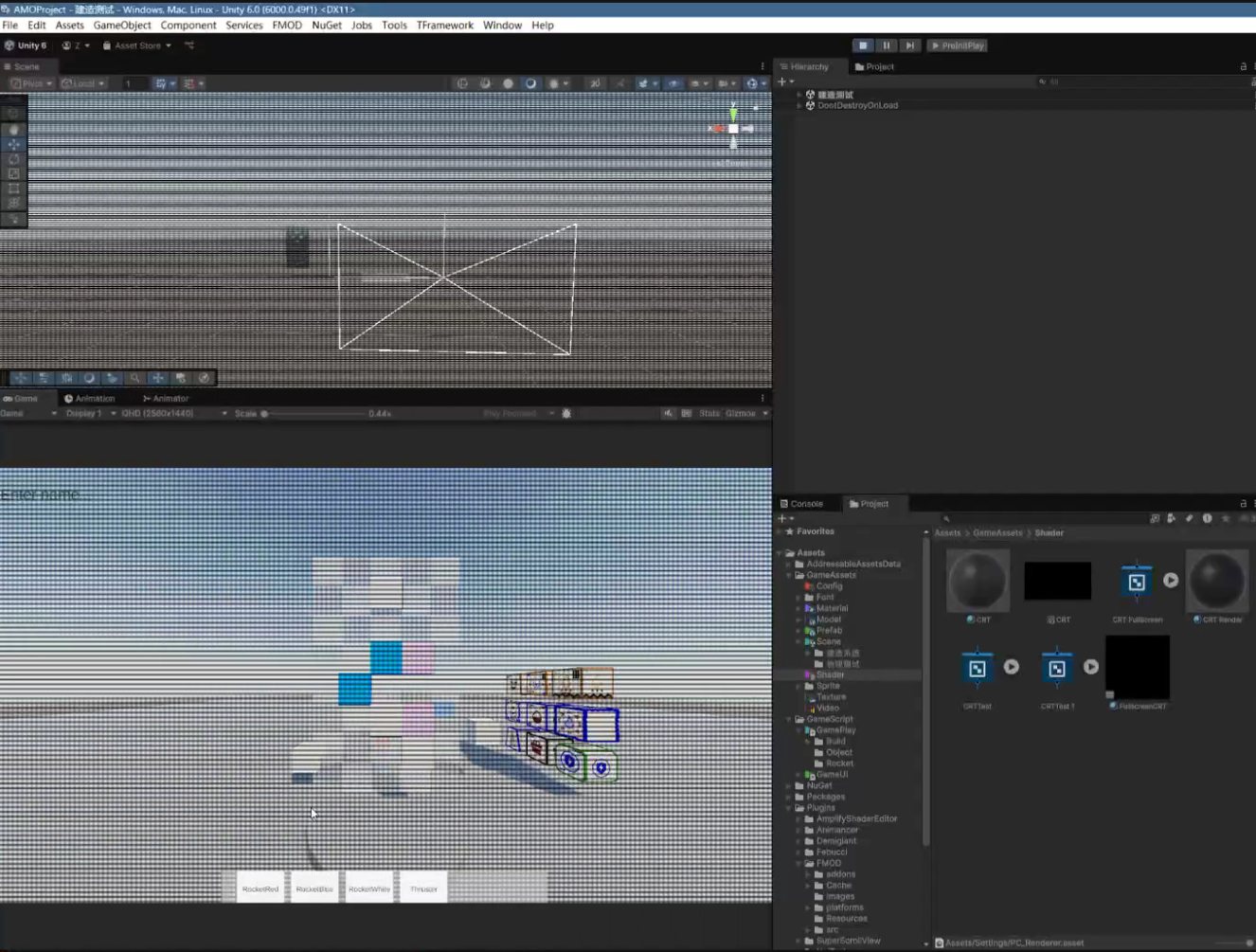Toggle Local/Global handle rotation mode
This screenshot has height=952, width=1256.
[82, 83]
